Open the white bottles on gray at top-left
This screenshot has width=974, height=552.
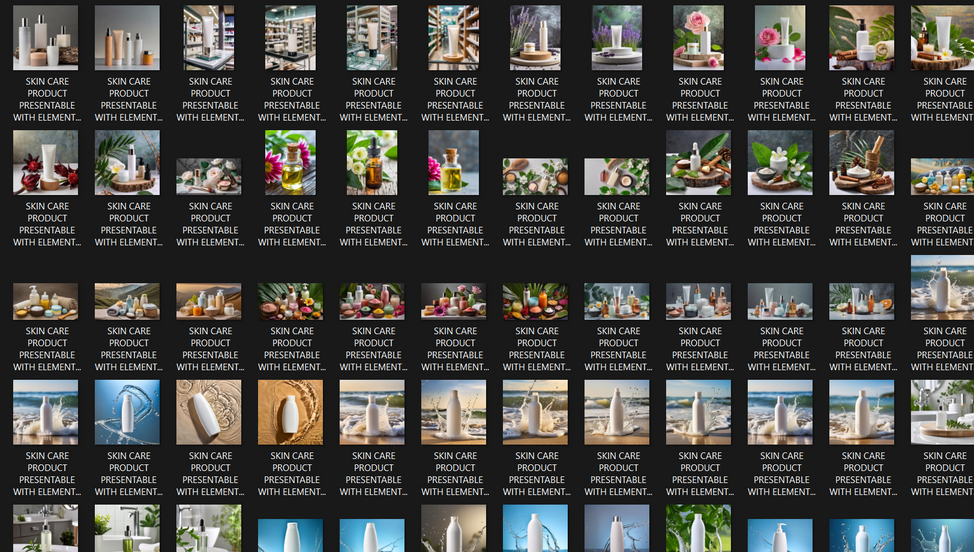point(46,38)
